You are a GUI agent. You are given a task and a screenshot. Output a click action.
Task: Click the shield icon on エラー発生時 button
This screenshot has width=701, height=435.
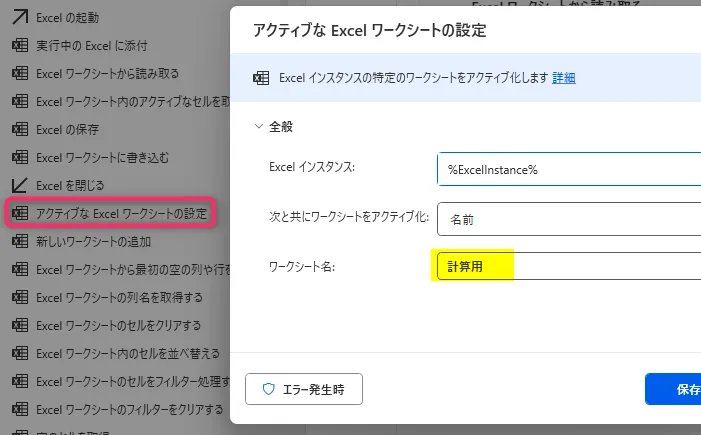(x=268, y=389)
